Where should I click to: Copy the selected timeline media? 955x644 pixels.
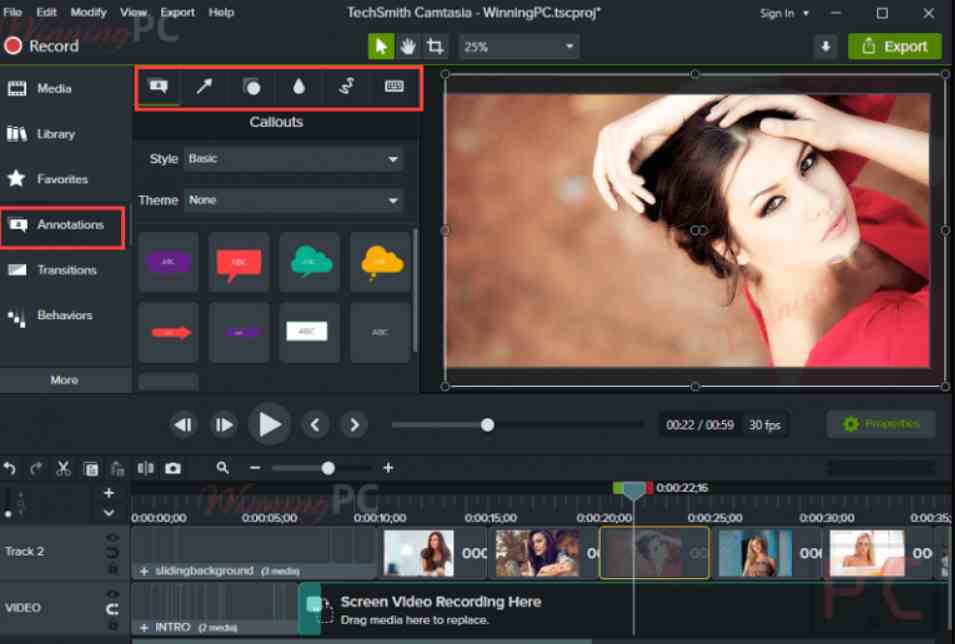pyautogui.click(x=91, y=469)
